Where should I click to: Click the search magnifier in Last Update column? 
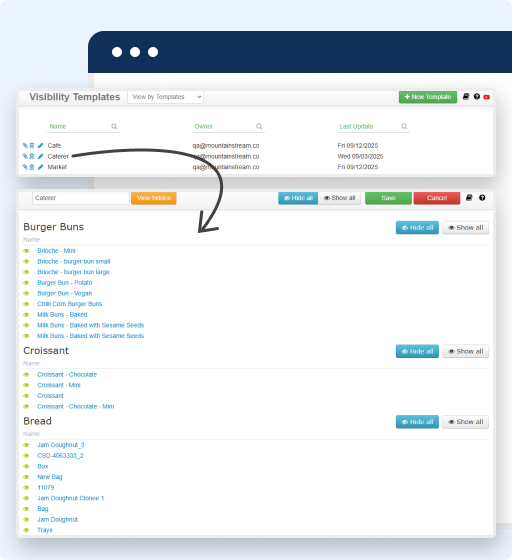404,126
